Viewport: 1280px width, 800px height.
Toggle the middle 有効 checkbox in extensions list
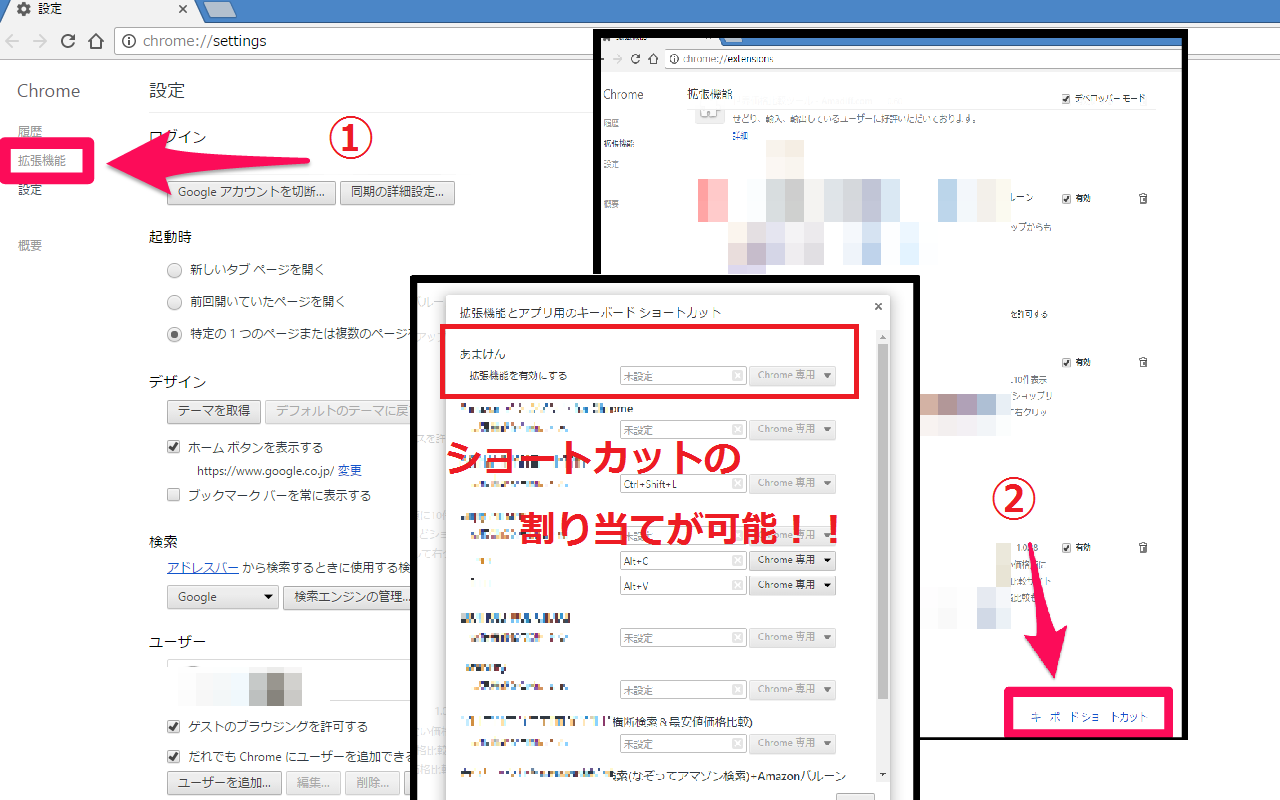[1066, 362]
